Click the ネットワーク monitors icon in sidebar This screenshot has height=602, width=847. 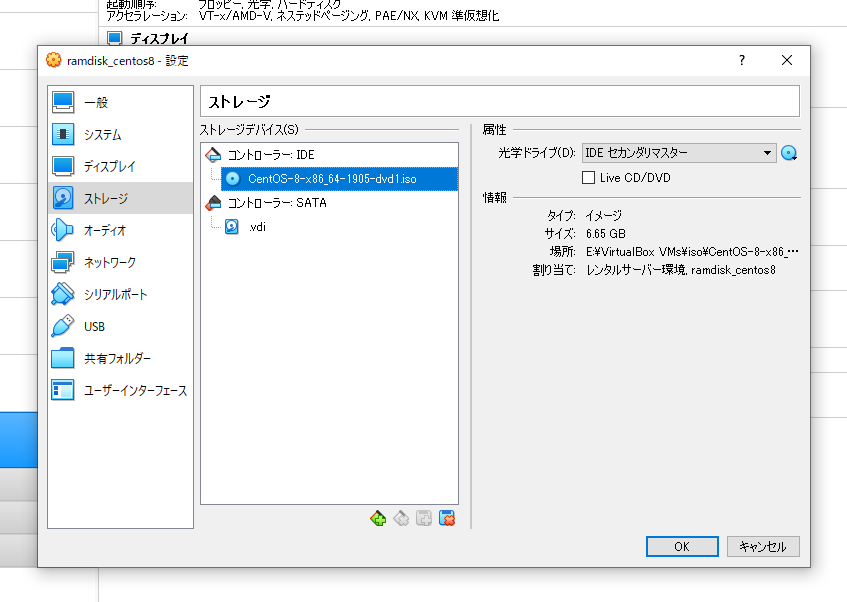(63, 262)
